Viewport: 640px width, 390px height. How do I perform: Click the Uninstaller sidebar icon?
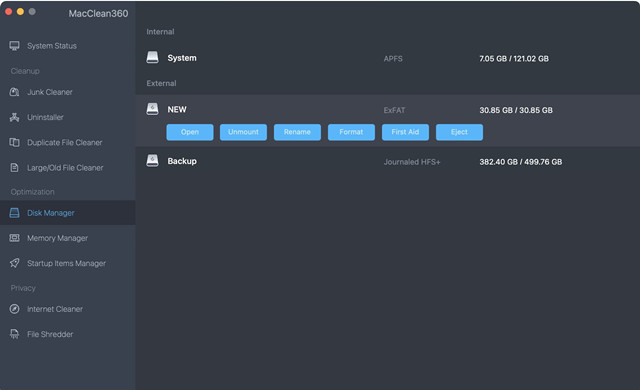coord(14,117)
